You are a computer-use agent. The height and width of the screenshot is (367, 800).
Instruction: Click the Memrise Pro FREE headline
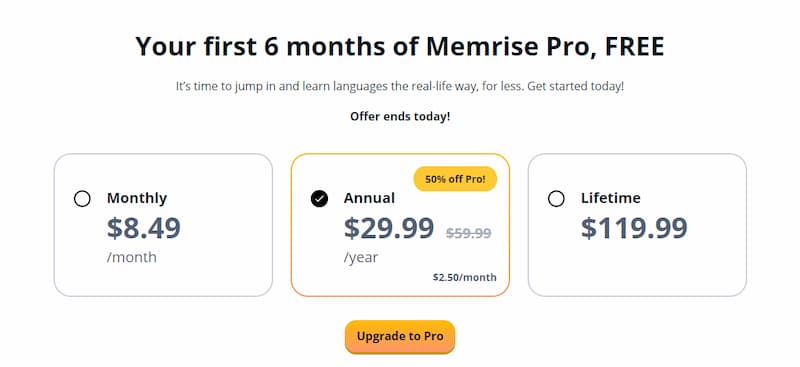[400, 46]
